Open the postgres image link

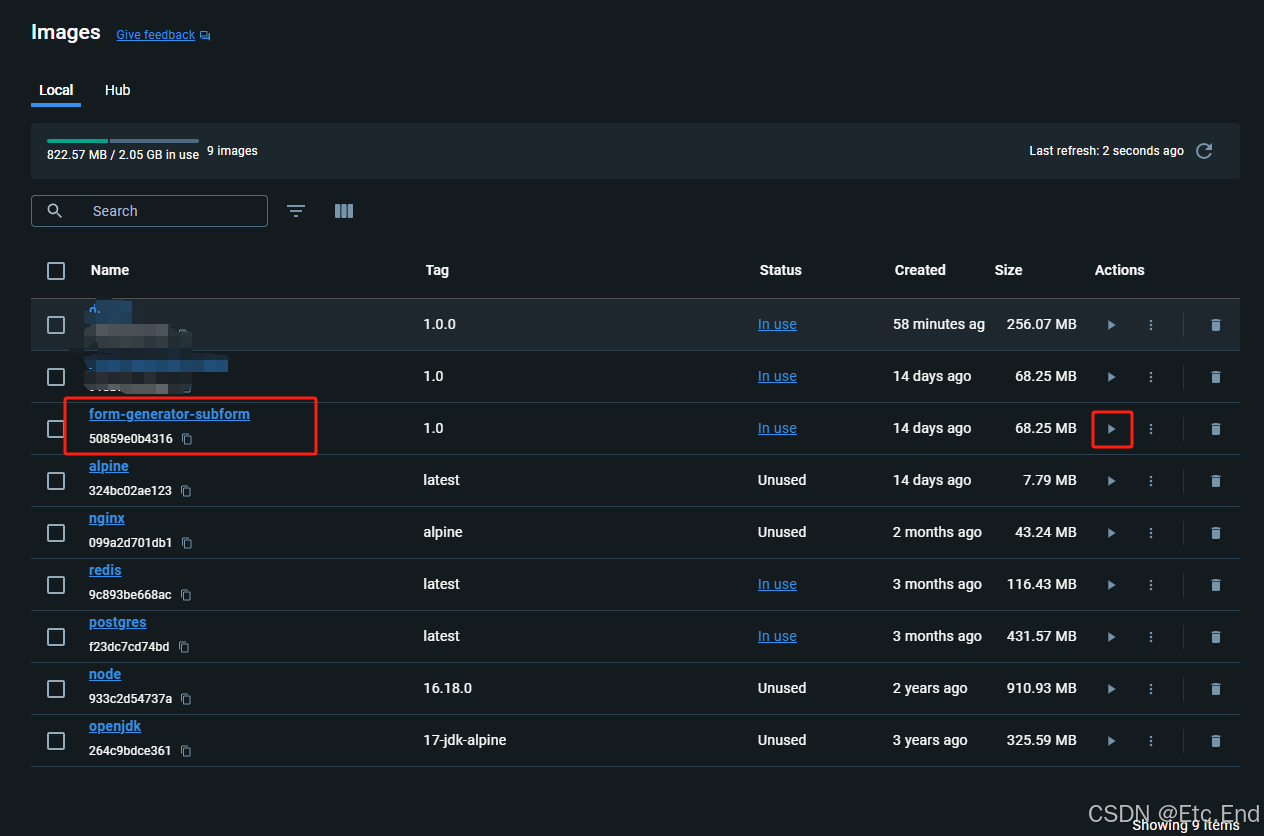tap(118, 622)
